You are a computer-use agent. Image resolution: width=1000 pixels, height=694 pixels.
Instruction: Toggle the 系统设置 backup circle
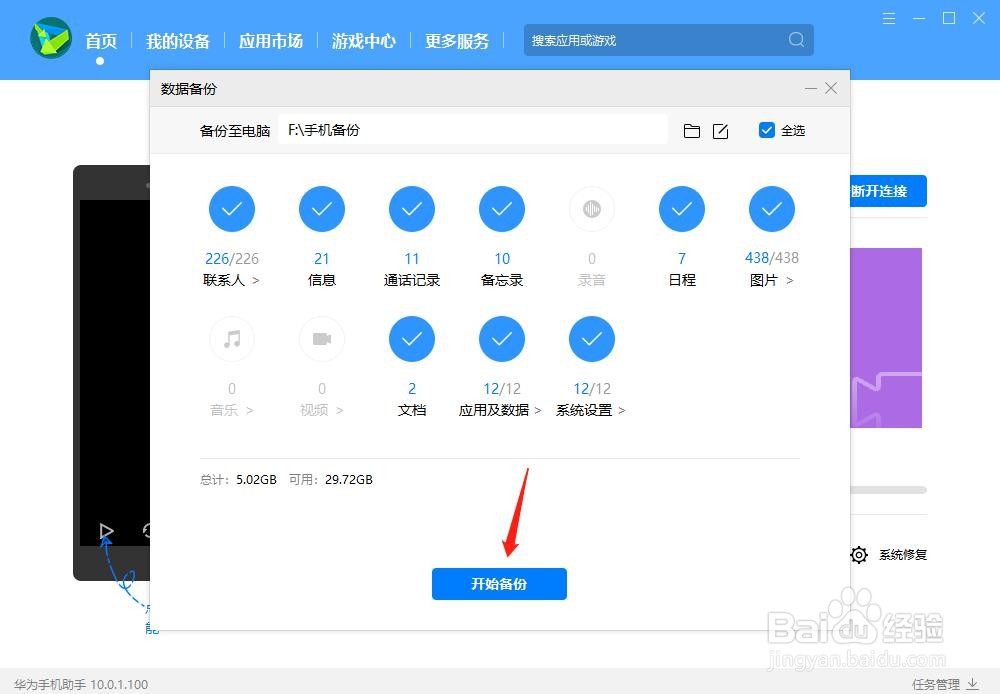(592, 339)
